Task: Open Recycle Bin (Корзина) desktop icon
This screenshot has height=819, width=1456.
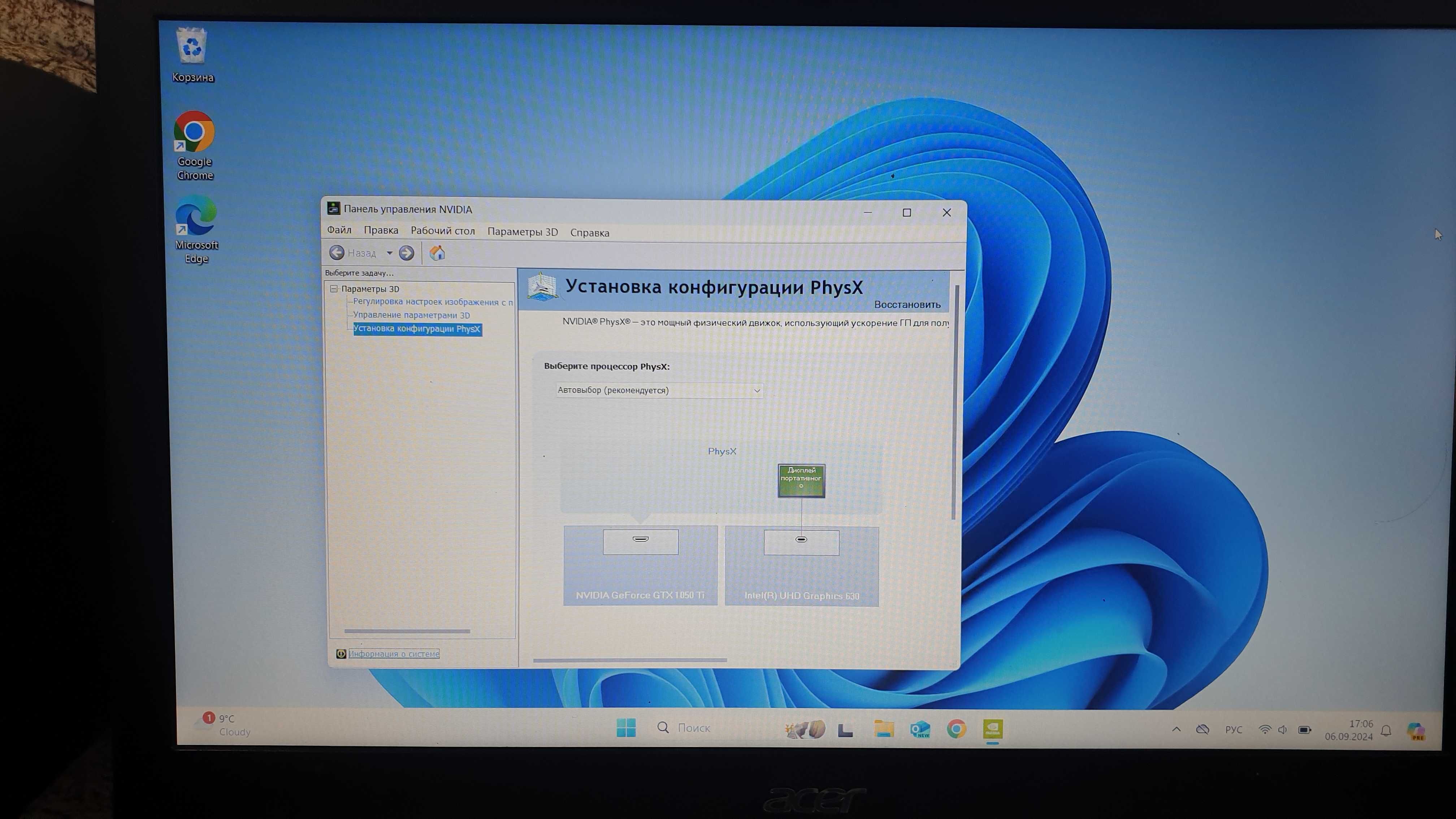Action: [193, 55]
